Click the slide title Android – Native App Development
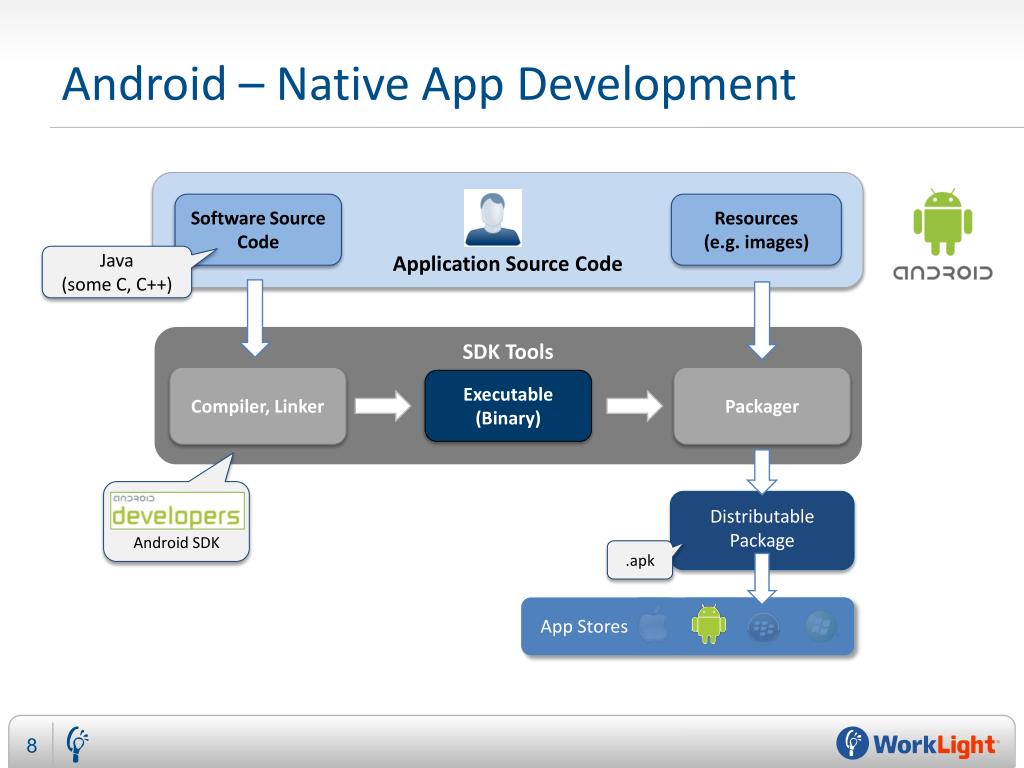The height and width of the screenshot is (768, 1024). (428, 84)
